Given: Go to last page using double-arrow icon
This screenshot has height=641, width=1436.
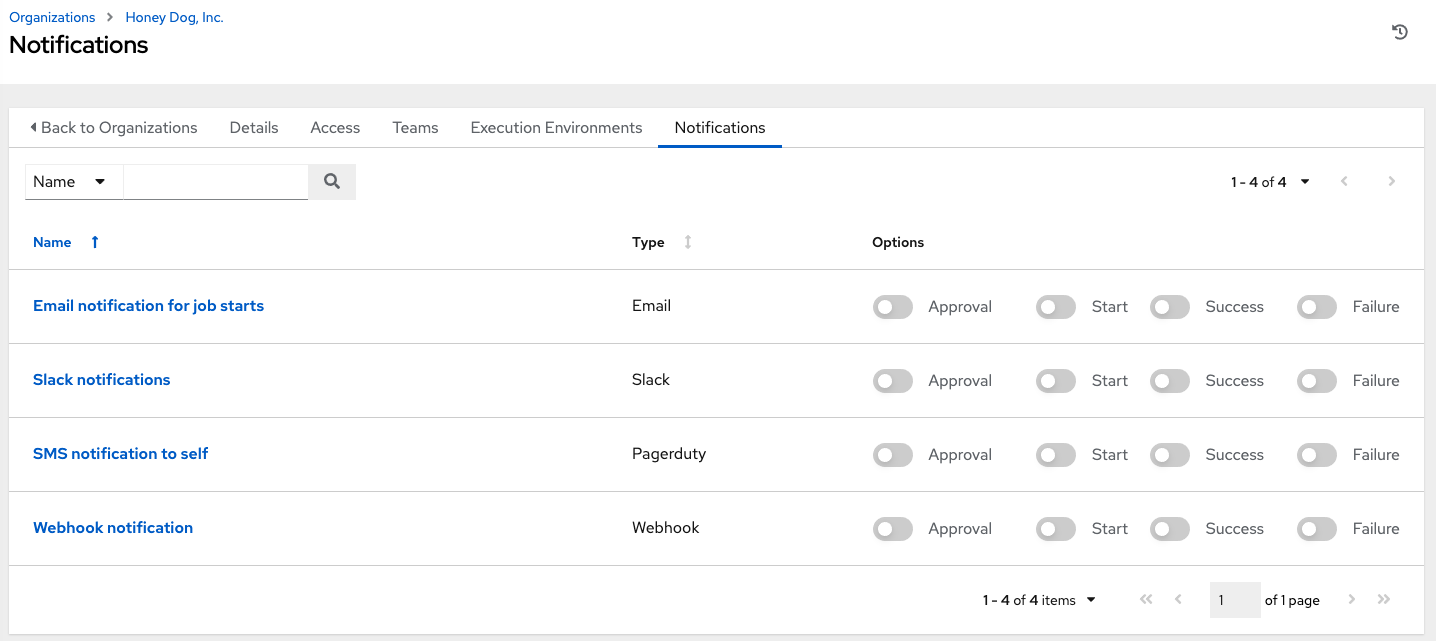Looking at the screenshot, I should [x=1384, y=599].
